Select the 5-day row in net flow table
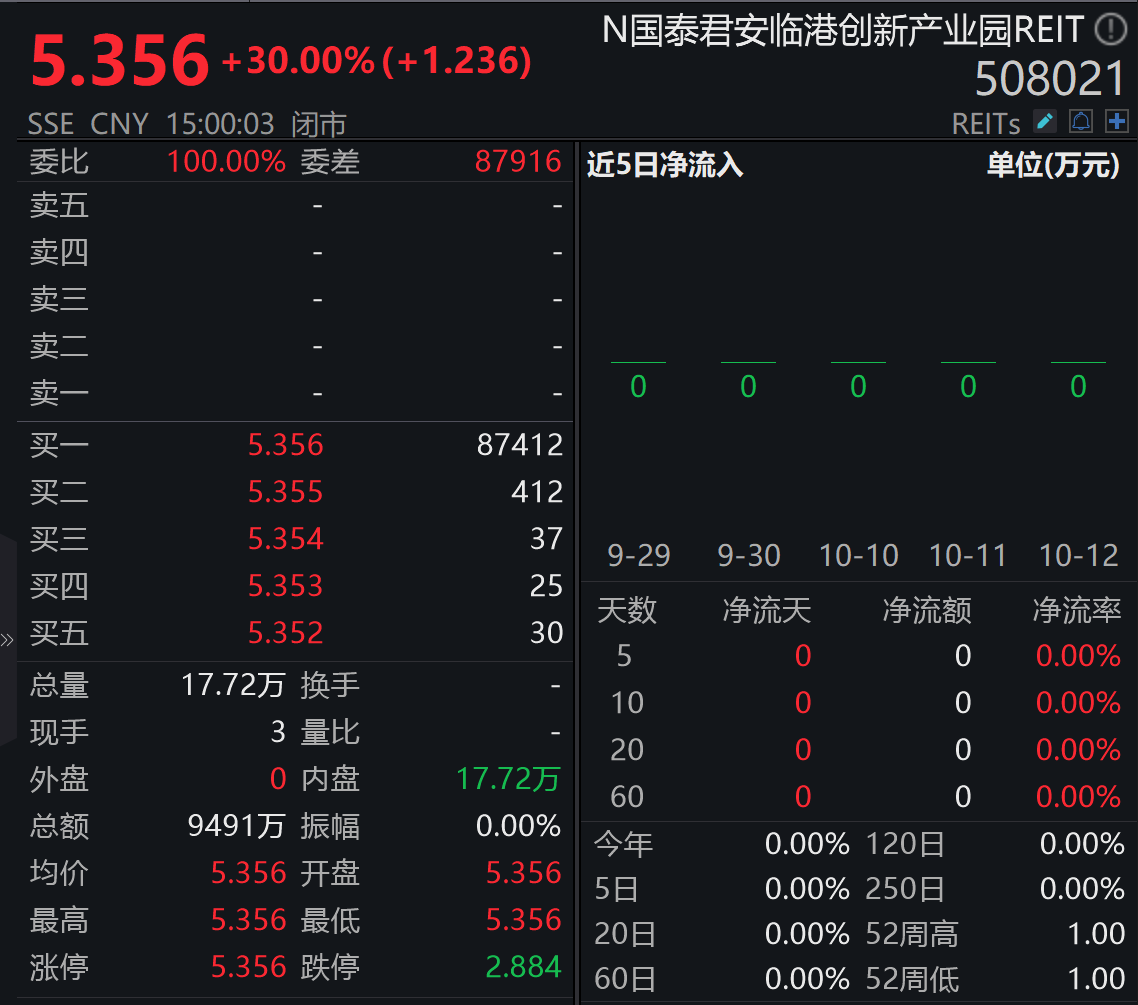 click(x=859, y=656)
